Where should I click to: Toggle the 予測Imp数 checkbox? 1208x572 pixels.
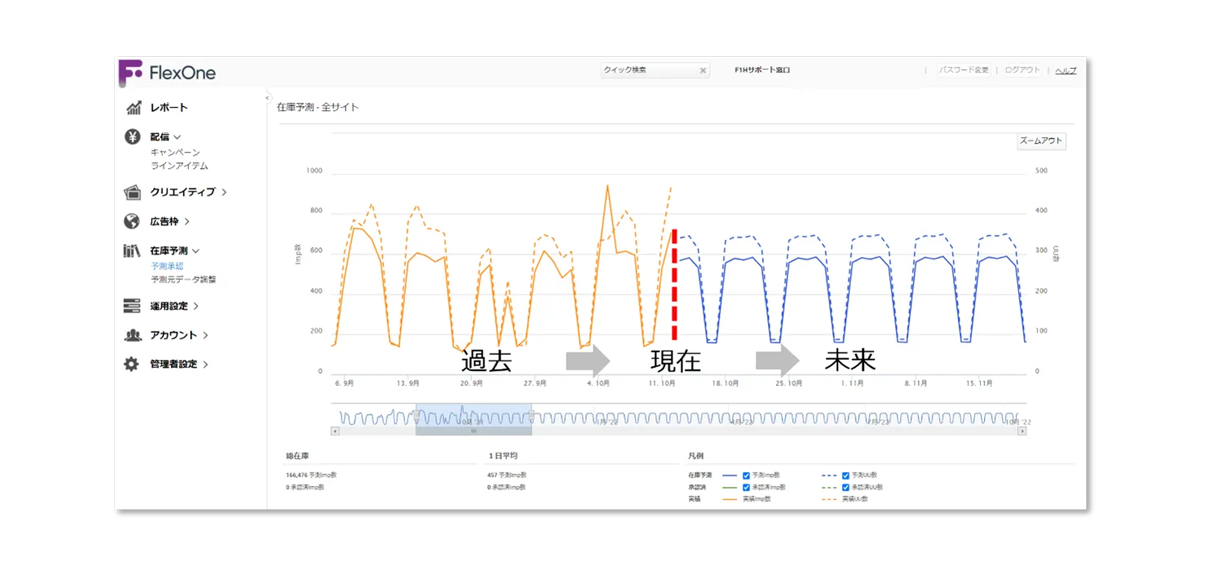click(x=746, y=475)
